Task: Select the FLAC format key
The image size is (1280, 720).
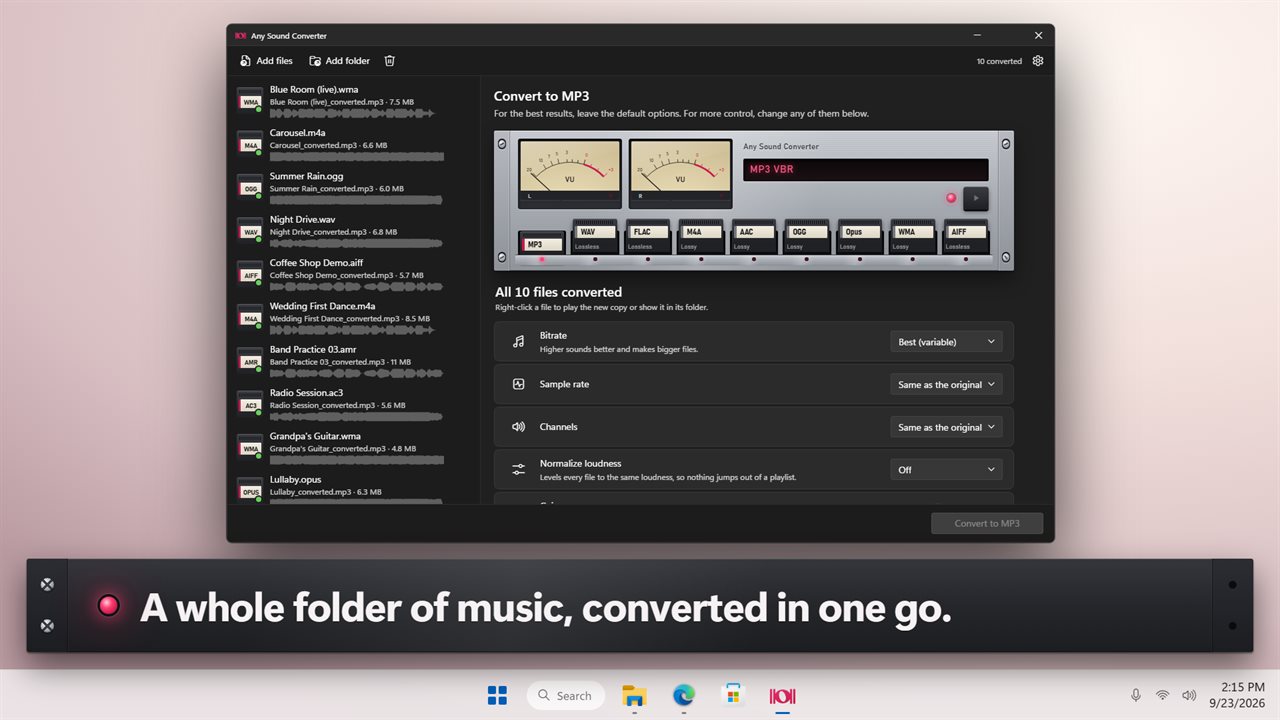Action: click(648, 237)
